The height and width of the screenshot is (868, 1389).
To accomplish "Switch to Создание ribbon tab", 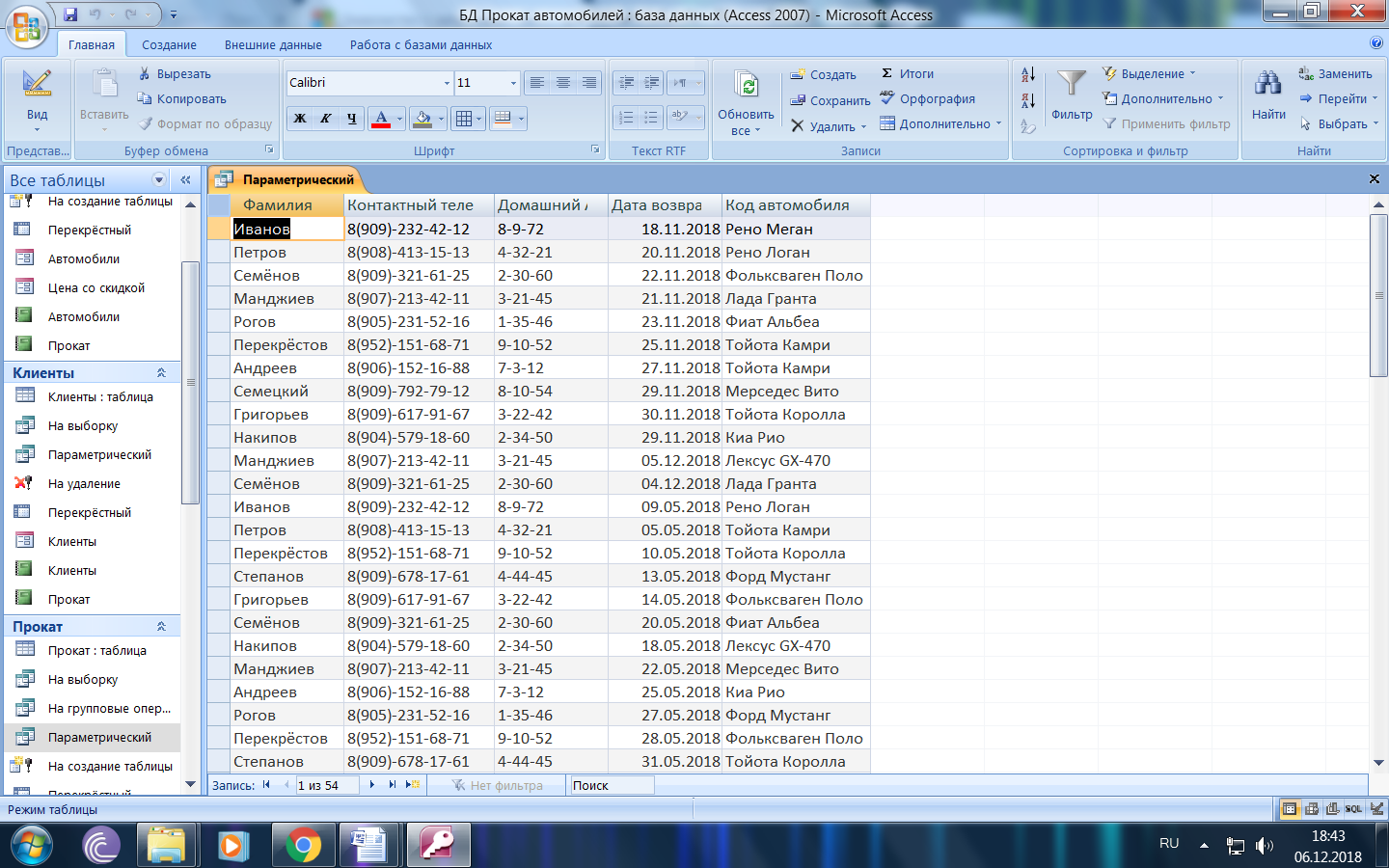I will click(169, 44).
